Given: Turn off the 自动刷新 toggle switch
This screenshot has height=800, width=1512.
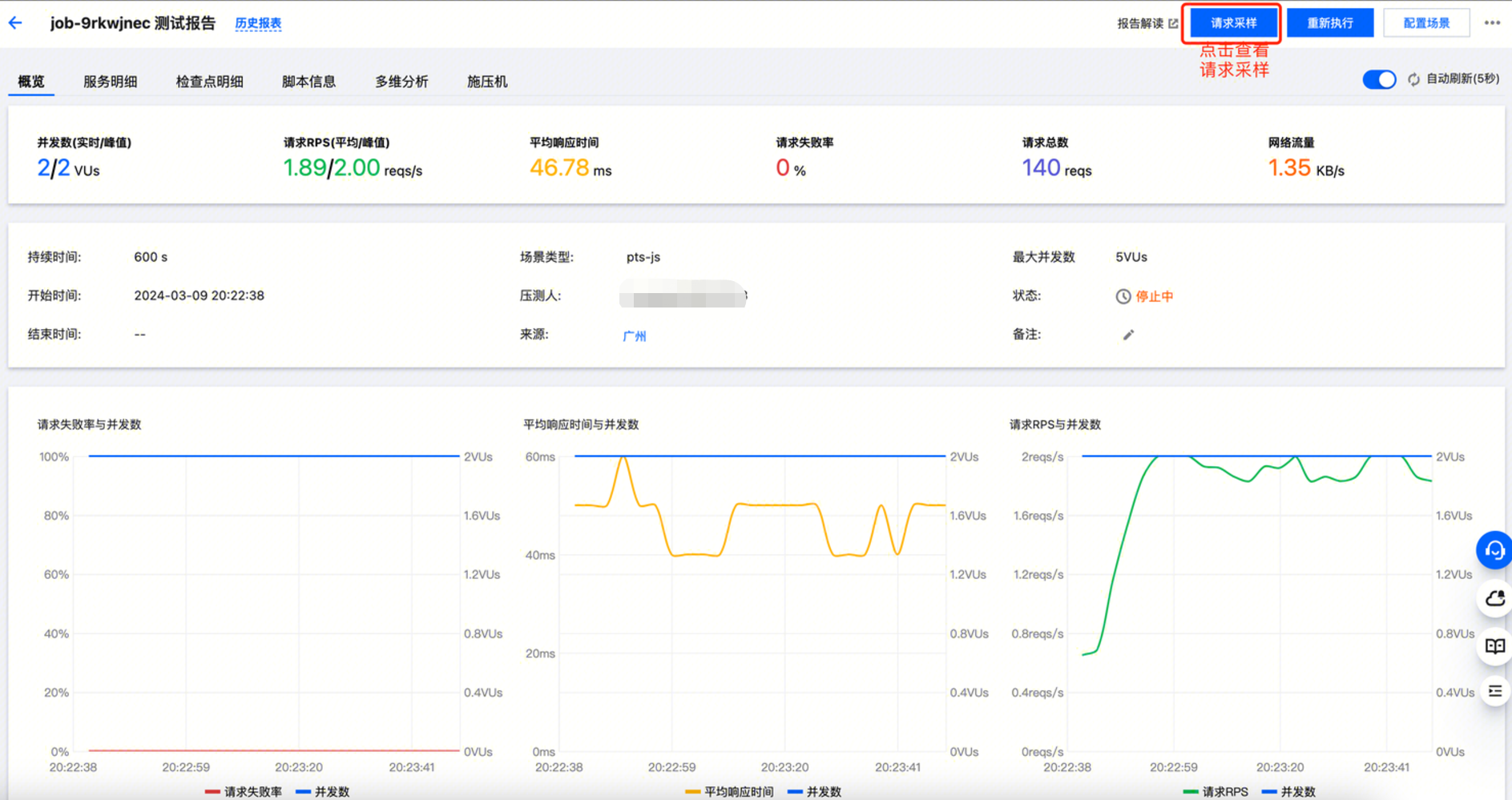Looking at the screenshot, I should pyautogui.click(x=1379, y=79).
